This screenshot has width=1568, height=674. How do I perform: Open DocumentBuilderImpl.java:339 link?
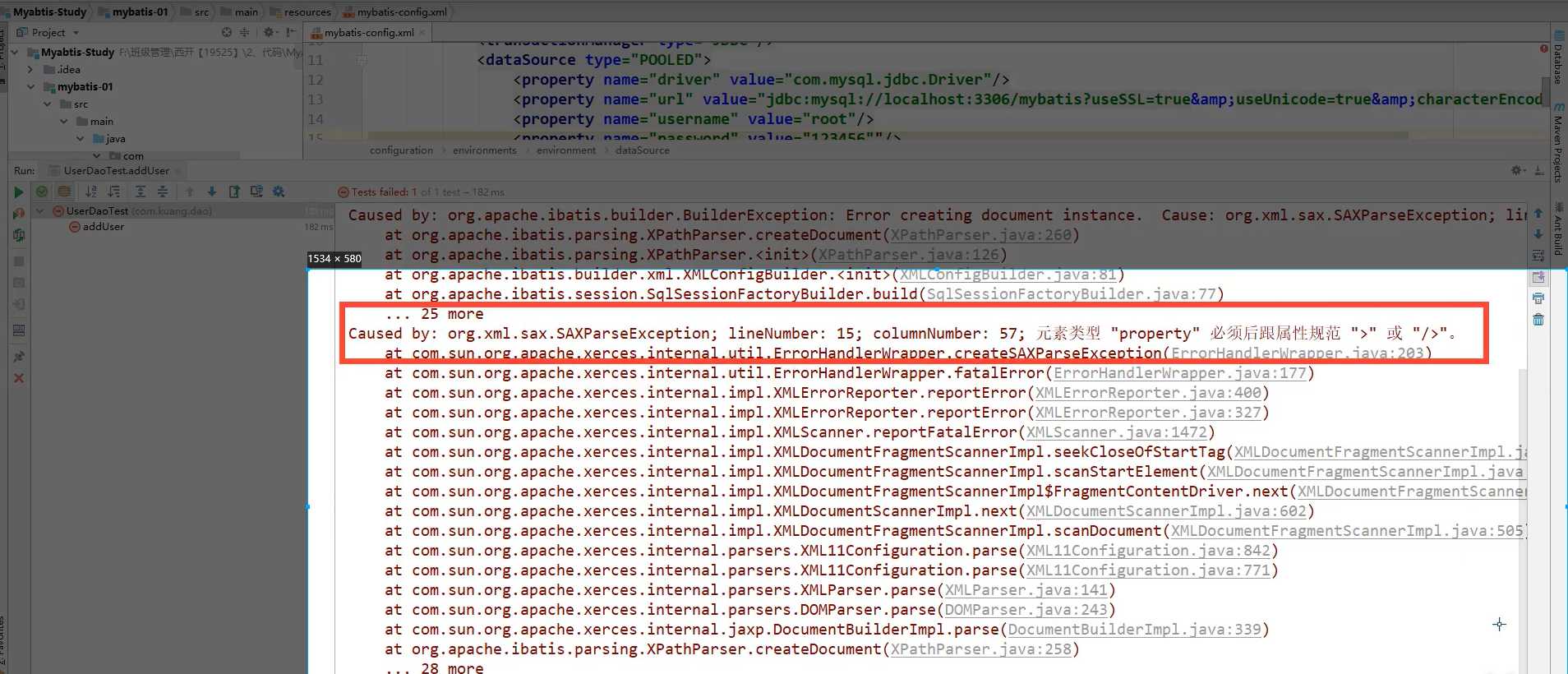(x=1134, y=630)
